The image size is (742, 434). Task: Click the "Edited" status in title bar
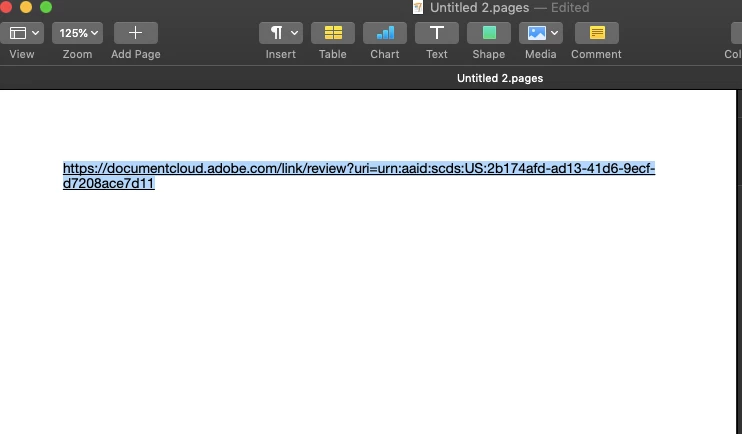pos(570,8)
